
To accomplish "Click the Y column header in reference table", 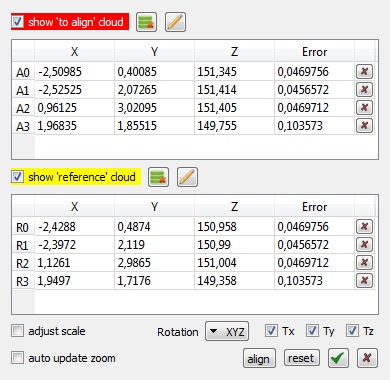I will pyautogui.click(x=154, y=207).
